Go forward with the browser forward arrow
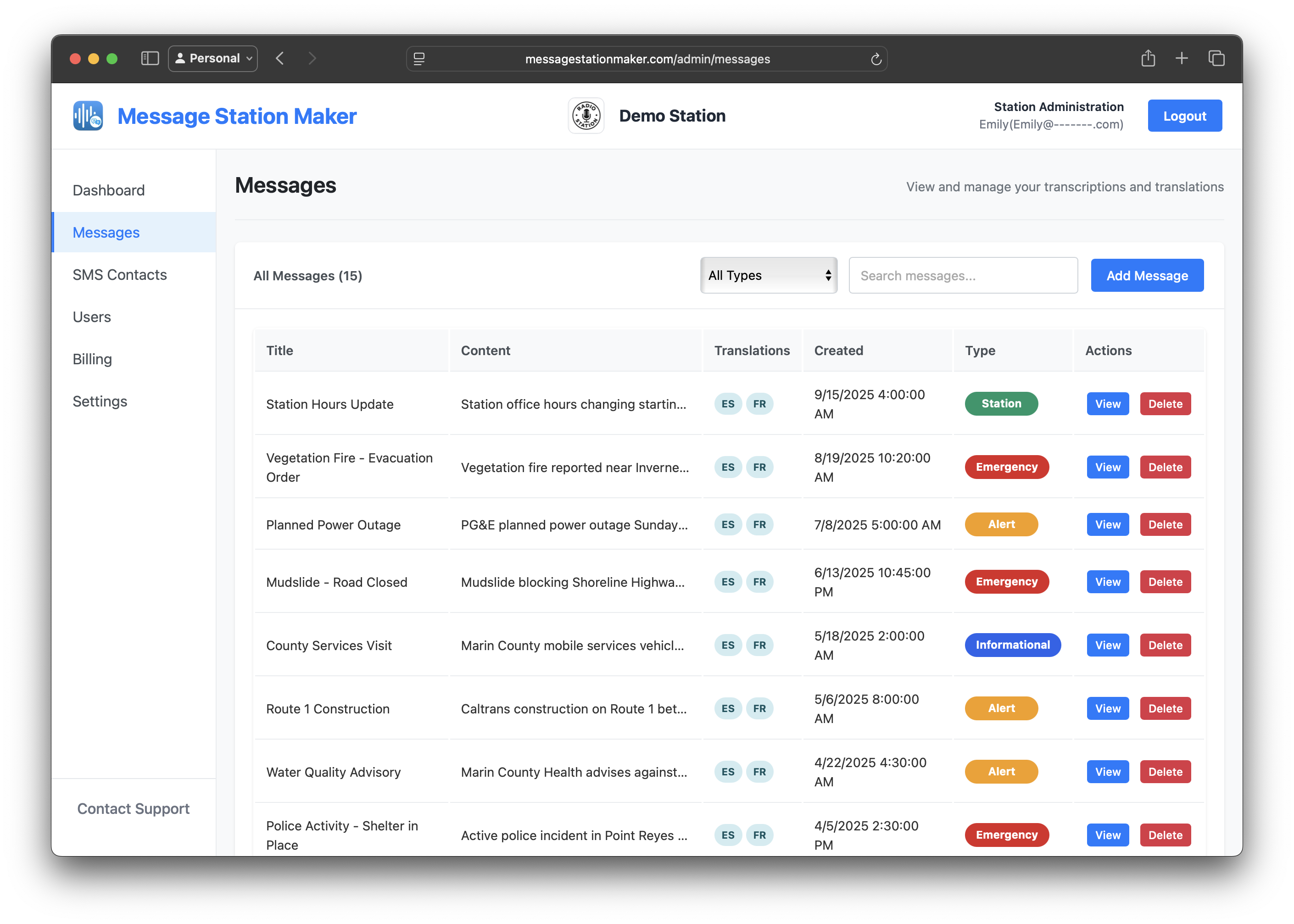 pos(312,58)
